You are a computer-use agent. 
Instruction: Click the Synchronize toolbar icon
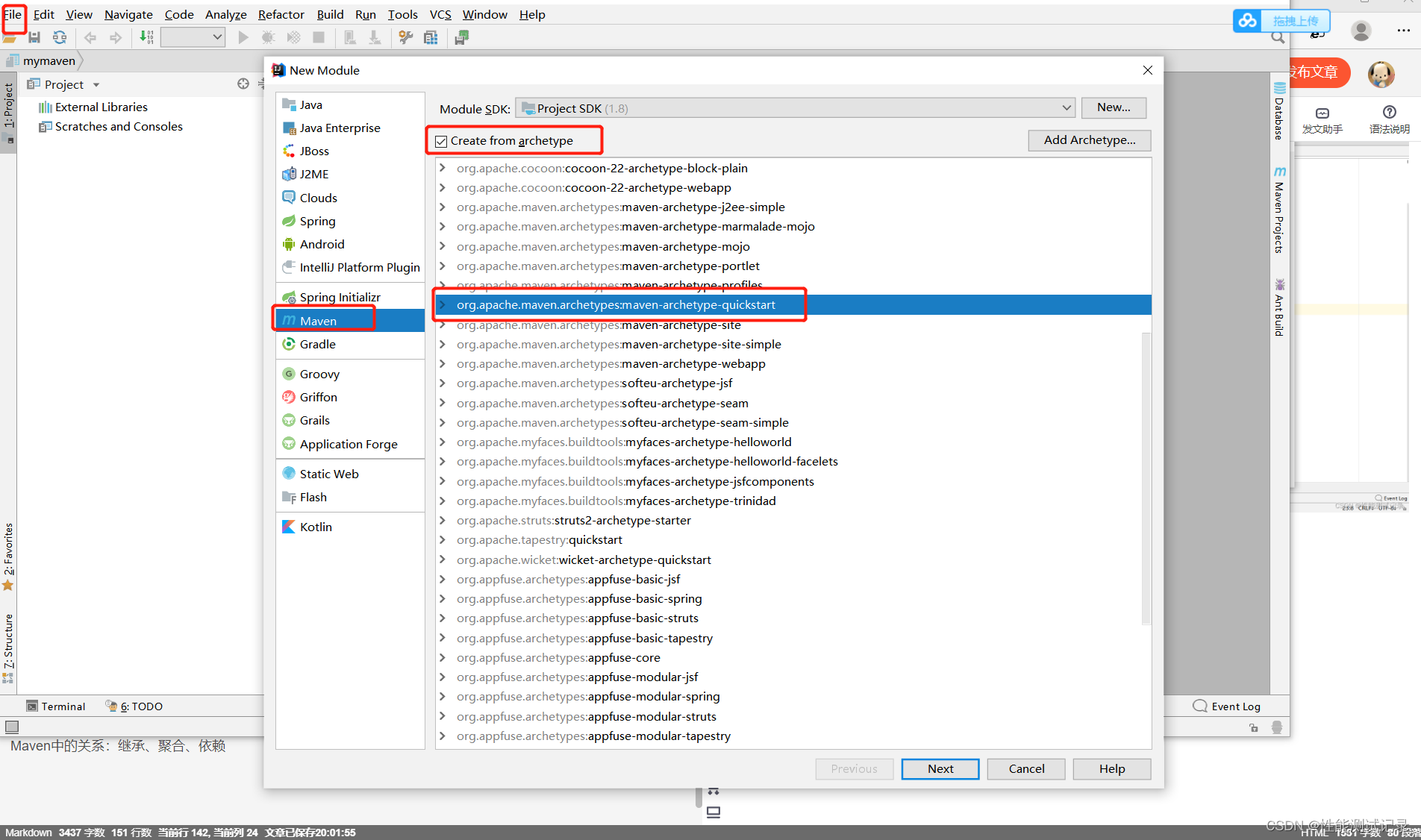(x=60, y=37)
